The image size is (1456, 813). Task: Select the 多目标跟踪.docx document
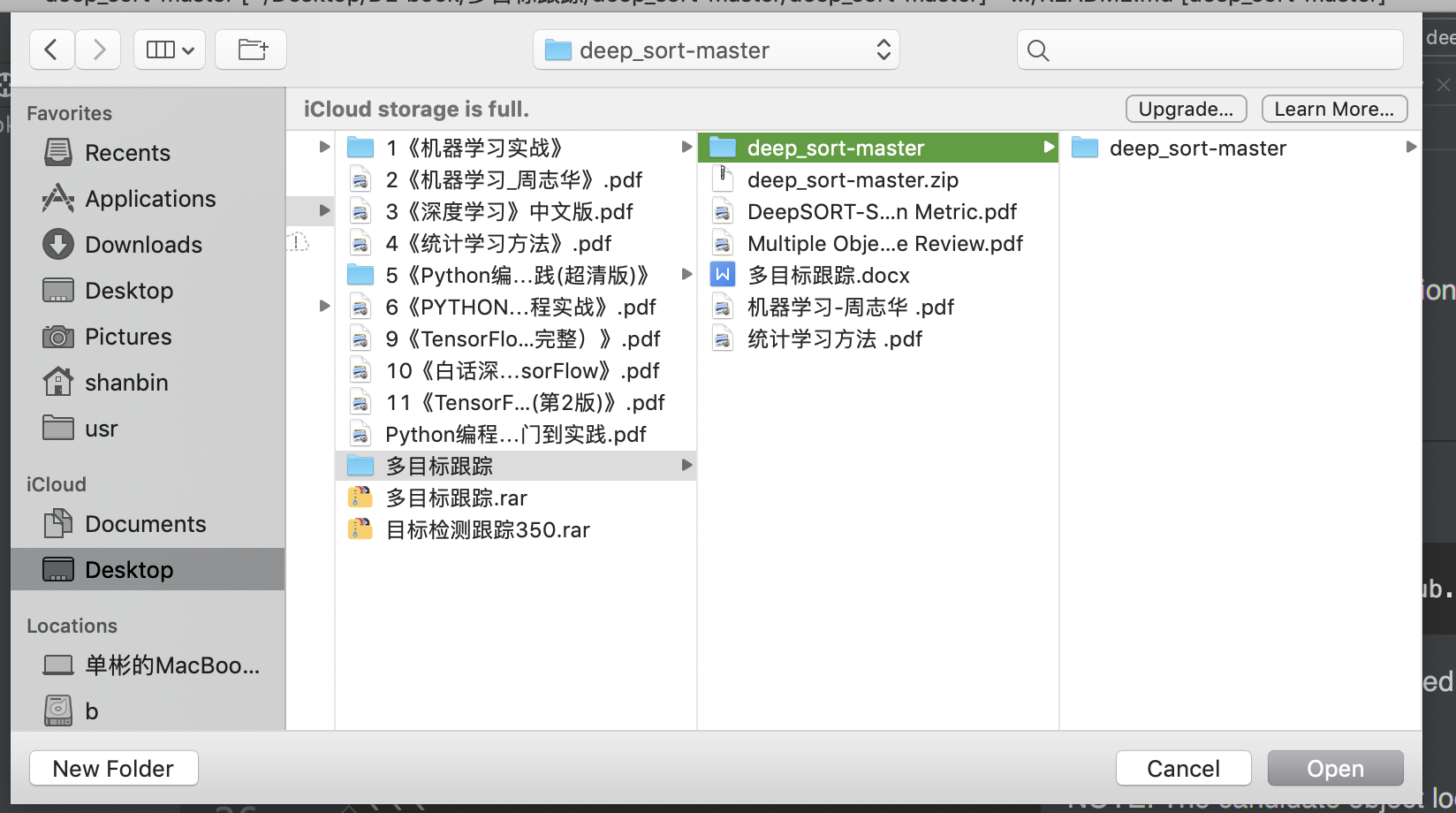tap(828, 275)
